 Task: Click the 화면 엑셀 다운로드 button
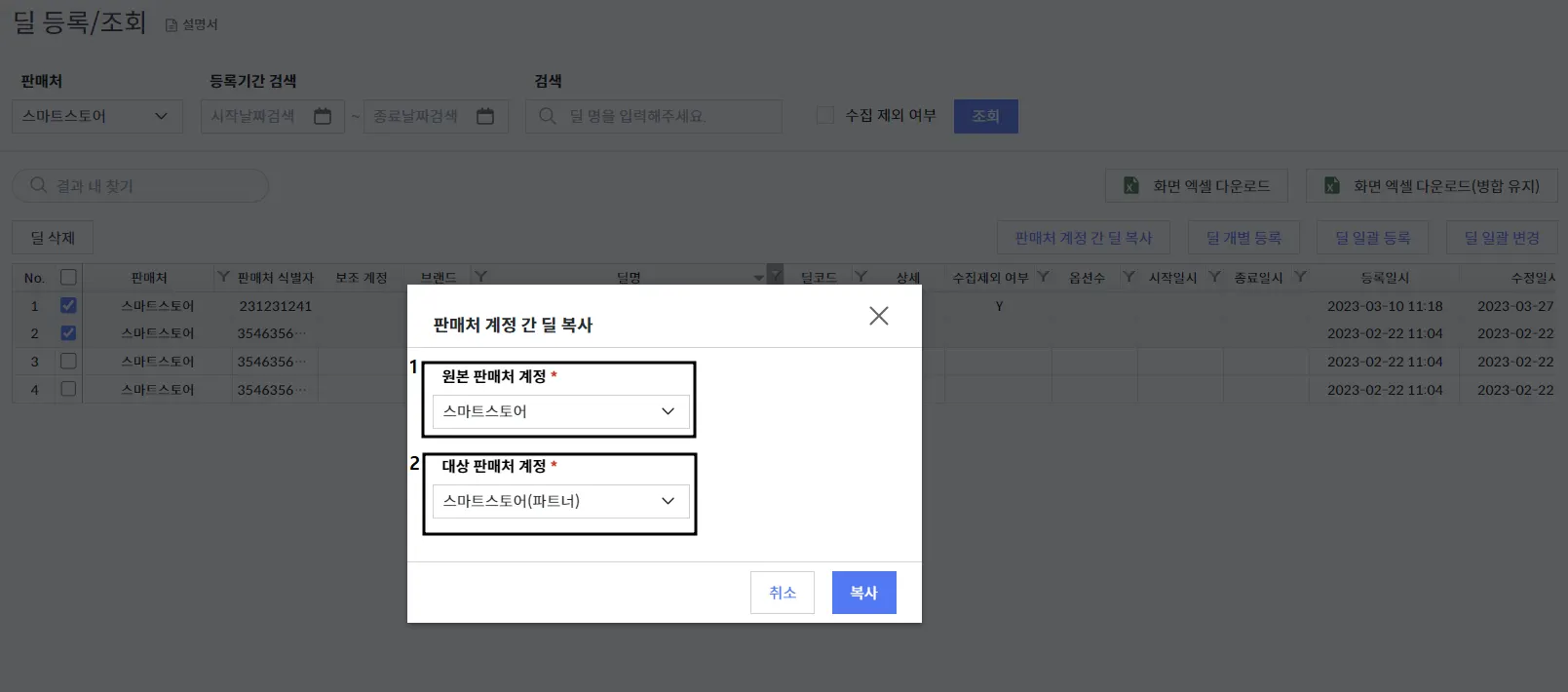point(1197,185)
